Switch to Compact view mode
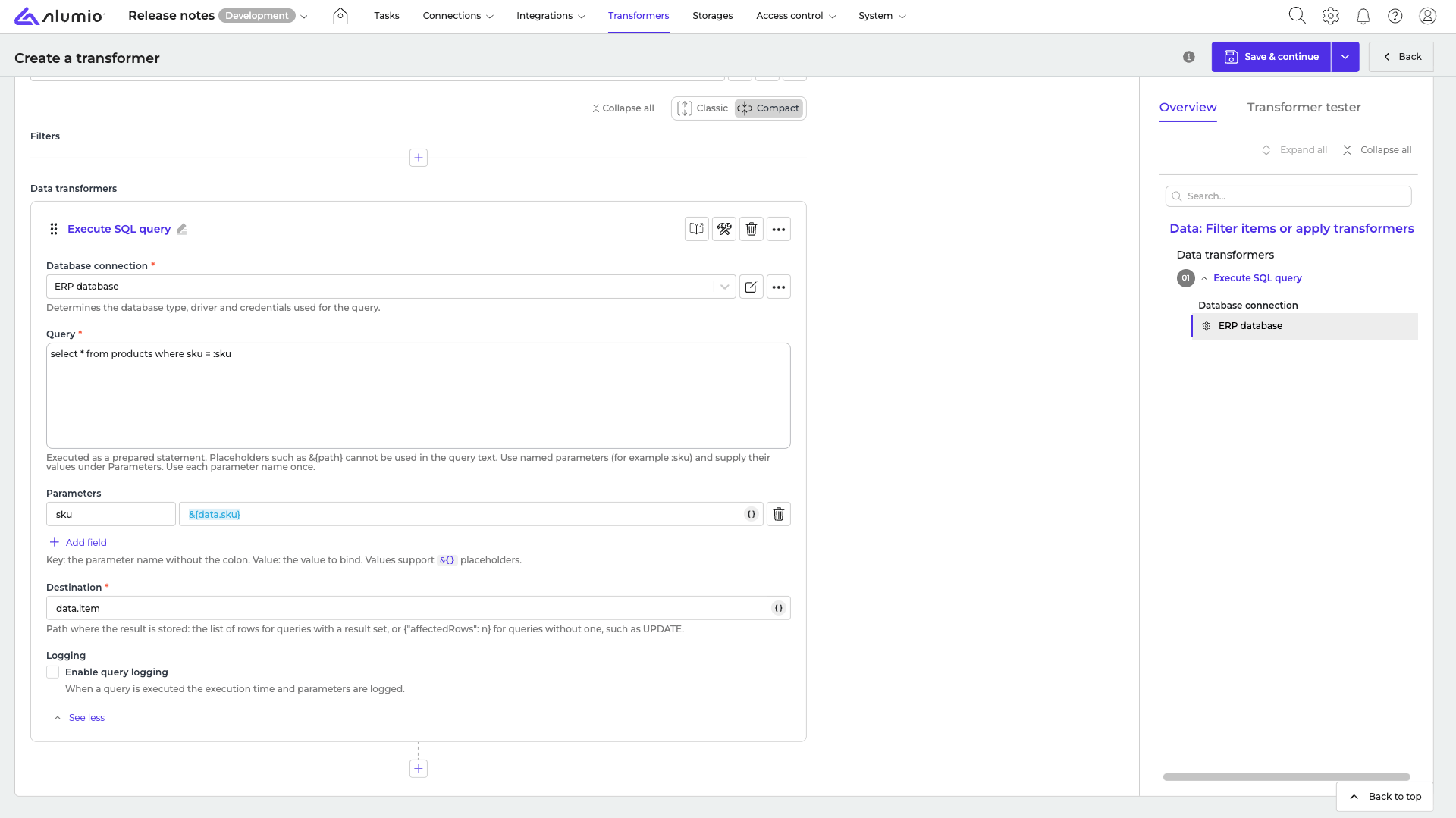This screenshot has height=818, width=1456. click(x=769, y=108)
